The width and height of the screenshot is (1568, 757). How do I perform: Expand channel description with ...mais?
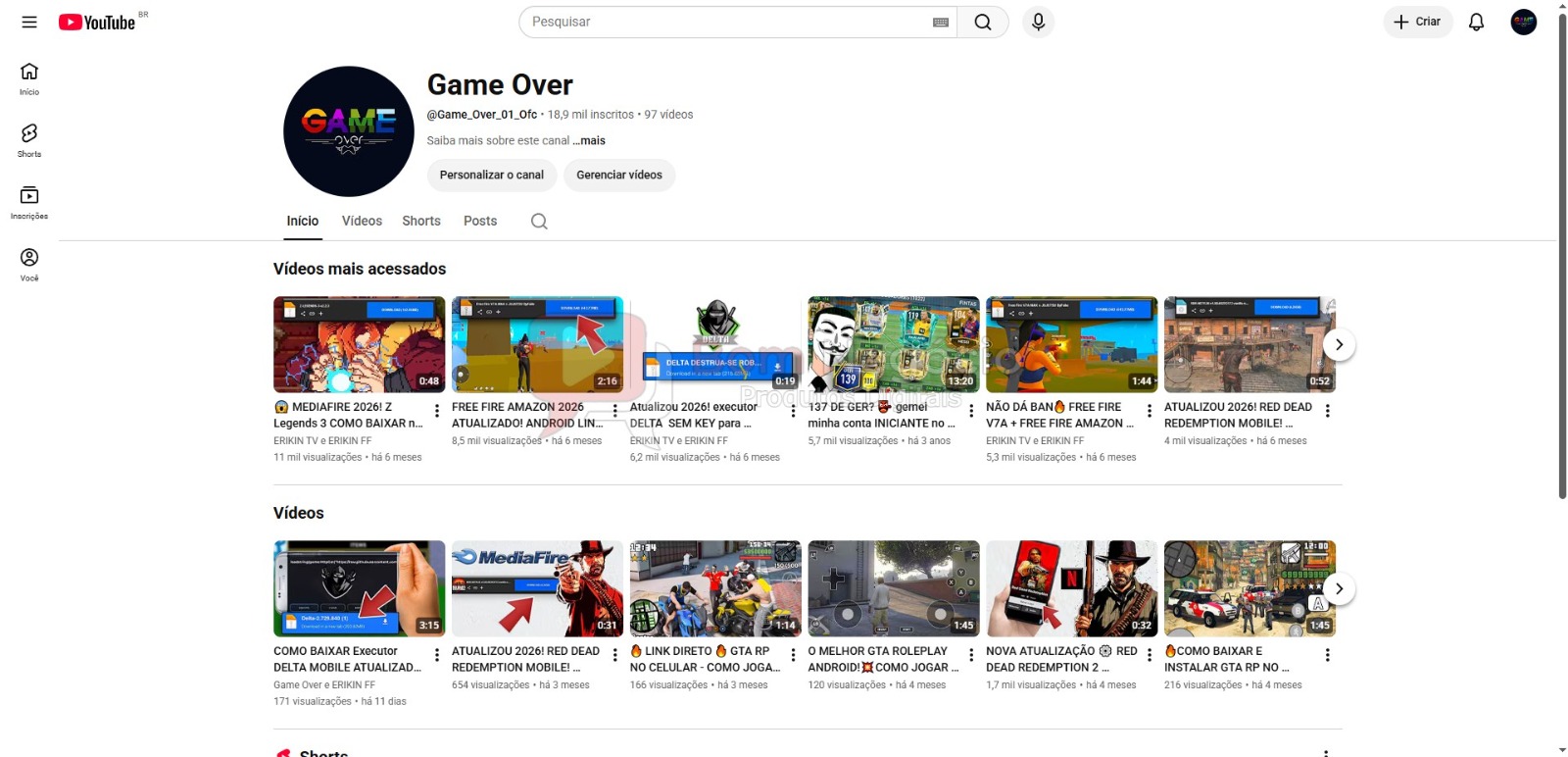[589, 140]
